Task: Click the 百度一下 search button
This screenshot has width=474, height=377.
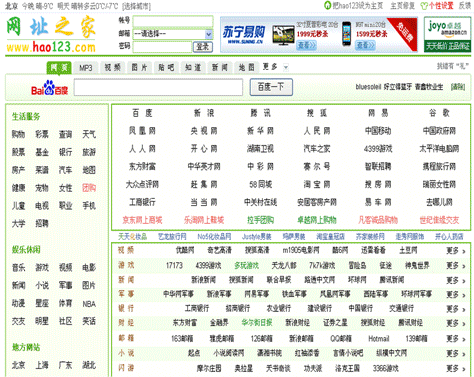Action: 271,87
